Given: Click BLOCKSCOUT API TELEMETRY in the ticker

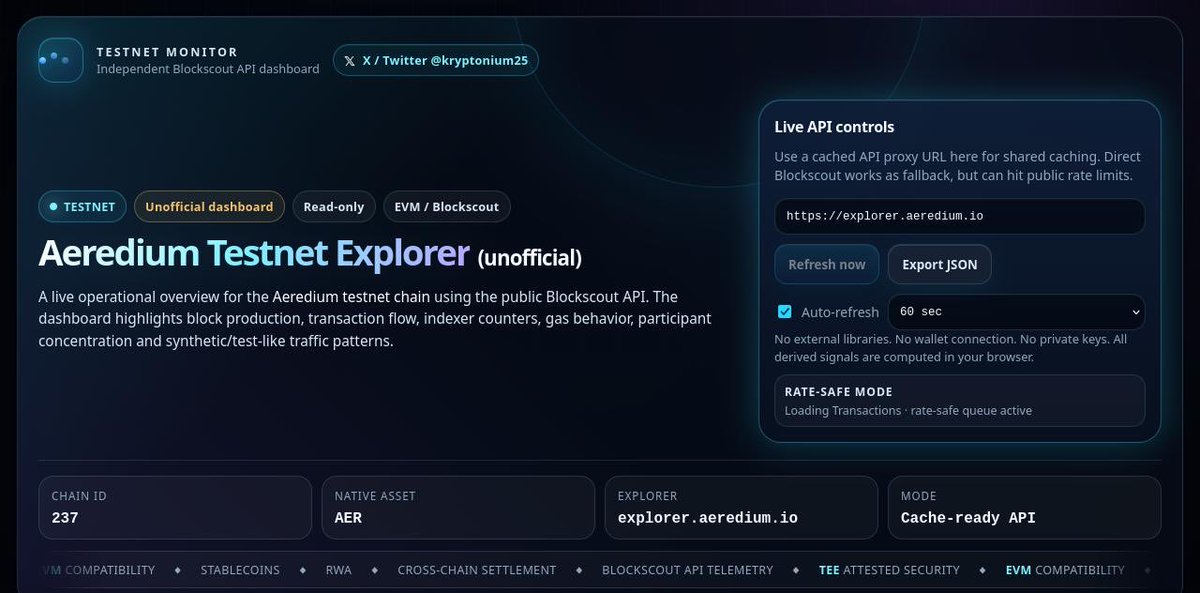Looking at the screenshot, I should (x=687, y=570).
